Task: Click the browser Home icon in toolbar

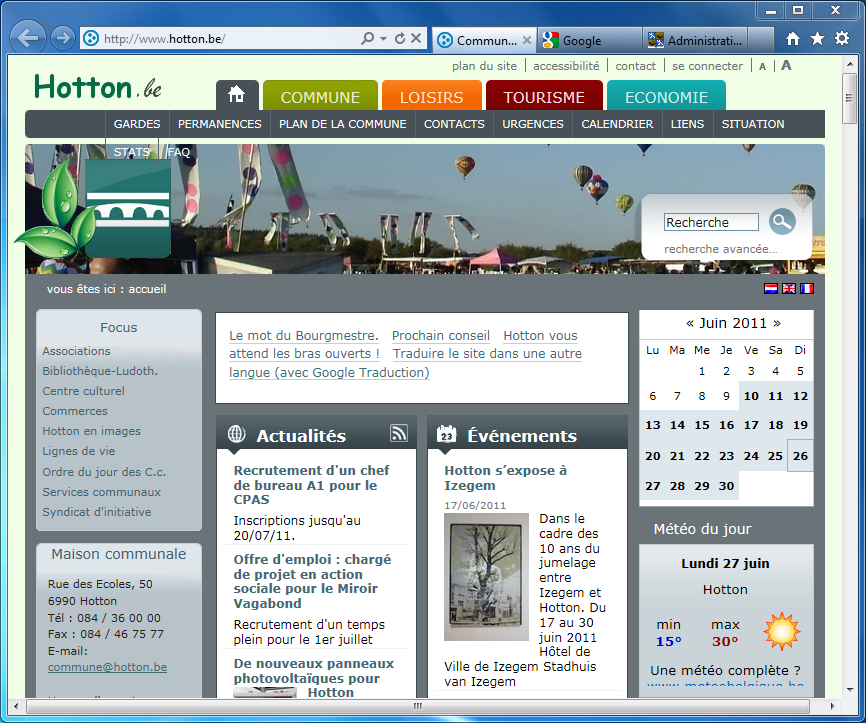Action: pyautogui.click(x=793, y=39)
